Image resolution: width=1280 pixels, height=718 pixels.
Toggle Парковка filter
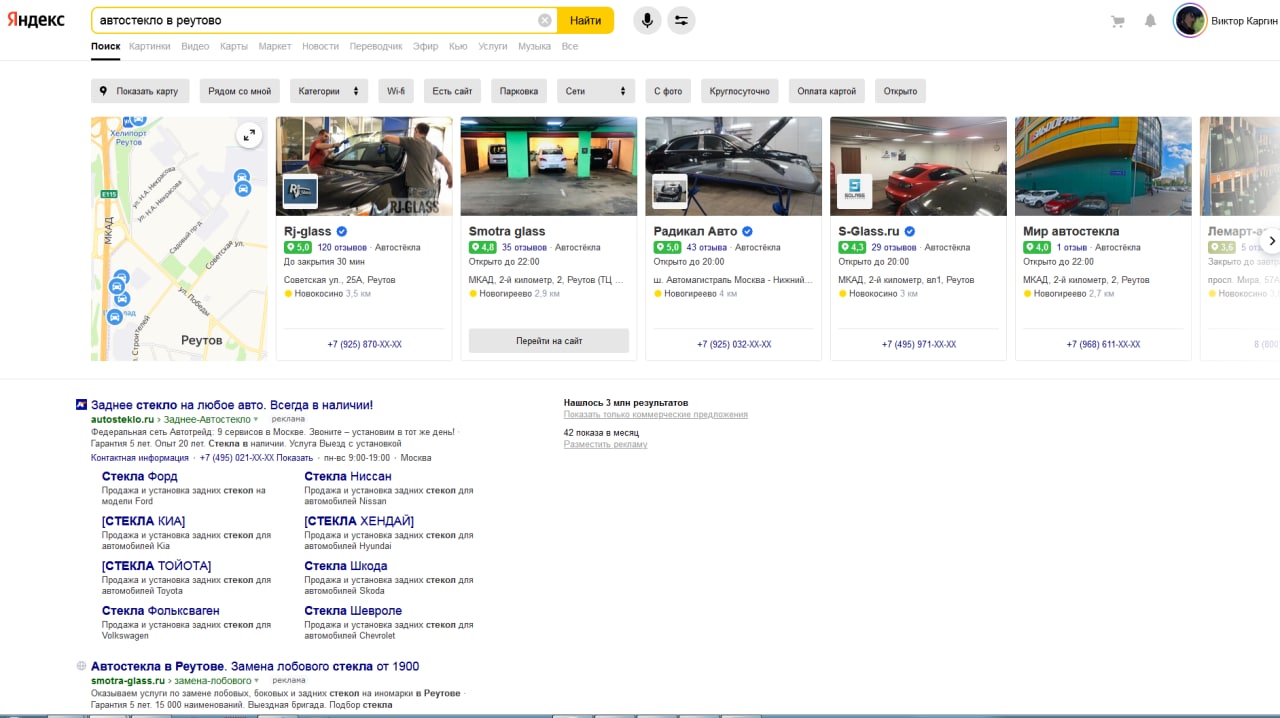[x=519, y=91]
